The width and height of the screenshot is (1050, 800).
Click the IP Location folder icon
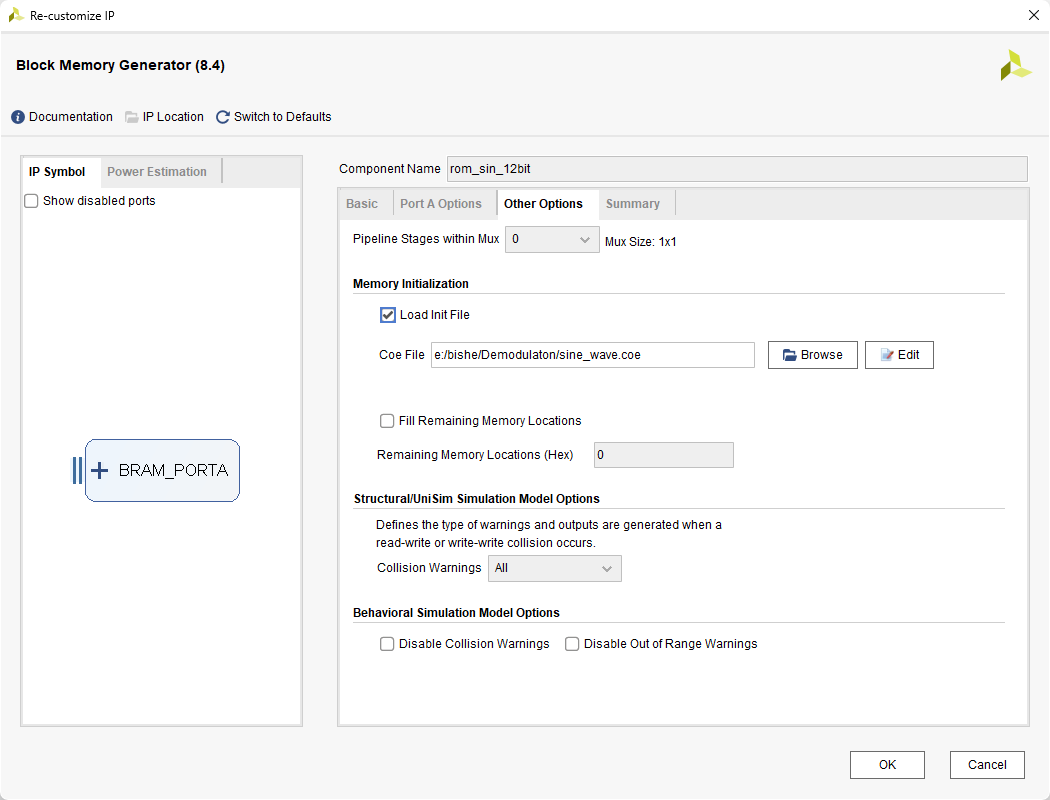(132, 117)
